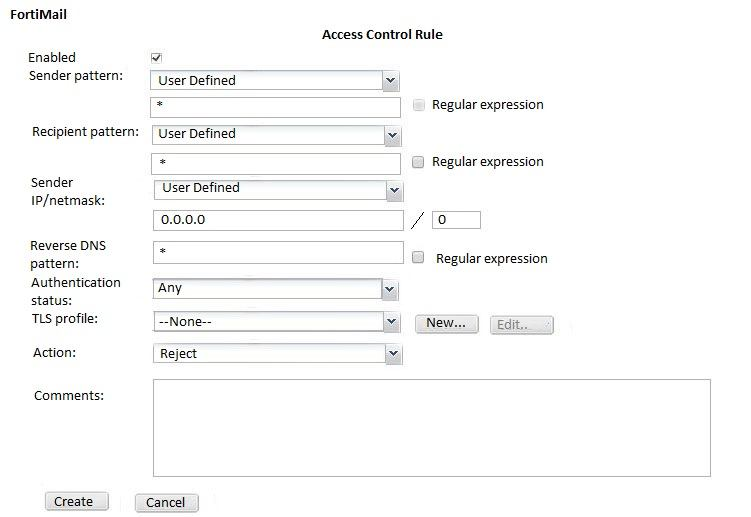Viewport: 751px width, 517px height.
Task: Focus the Sender IP address field
Action: point(278,220)
